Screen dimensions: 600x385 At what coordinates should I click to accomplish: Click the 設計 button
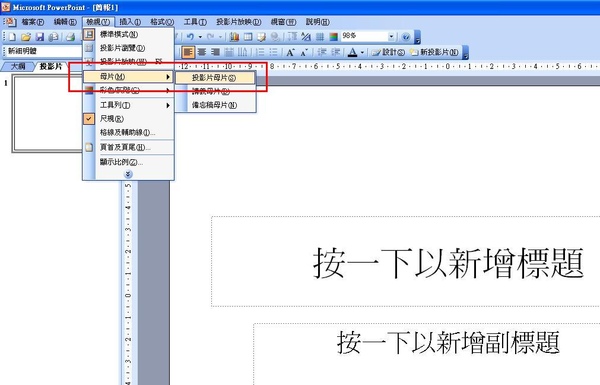coord(388,52)
